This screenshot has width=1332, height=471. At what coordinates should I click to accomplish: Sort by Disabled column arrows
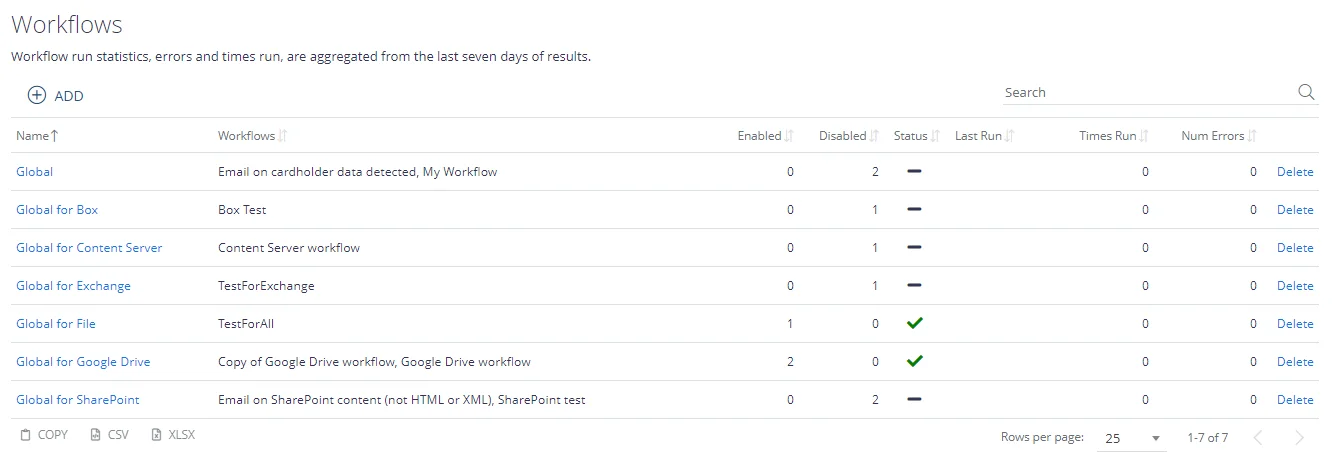[x=874, y=136]
